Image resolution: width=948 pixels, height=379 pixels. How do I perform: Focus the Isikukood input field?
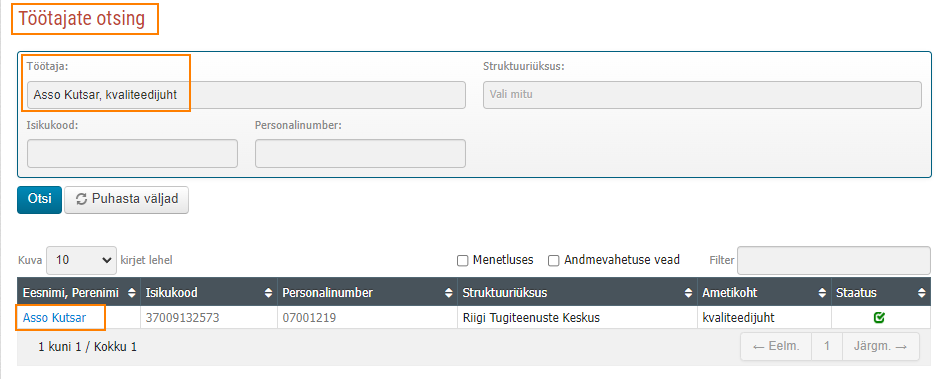pyautogui.click(x=132, y=154)
